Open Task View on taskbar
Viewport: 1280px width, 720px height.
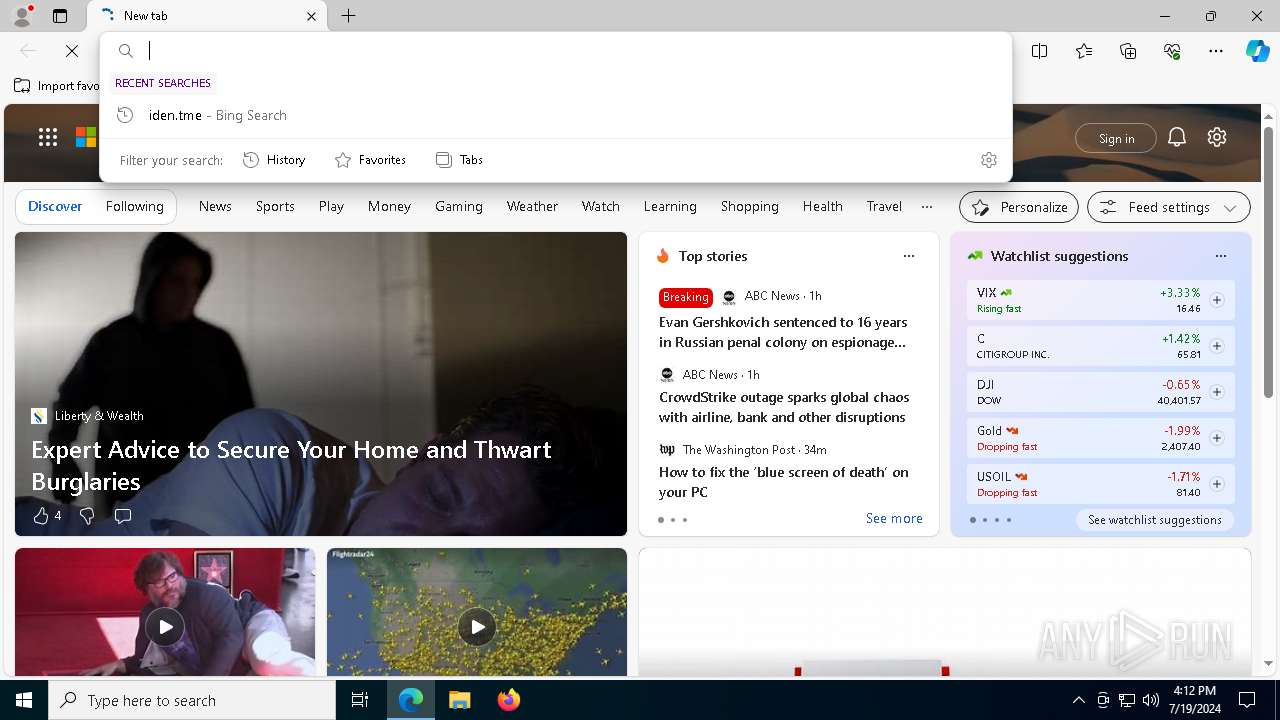click(x=360, y=700)
